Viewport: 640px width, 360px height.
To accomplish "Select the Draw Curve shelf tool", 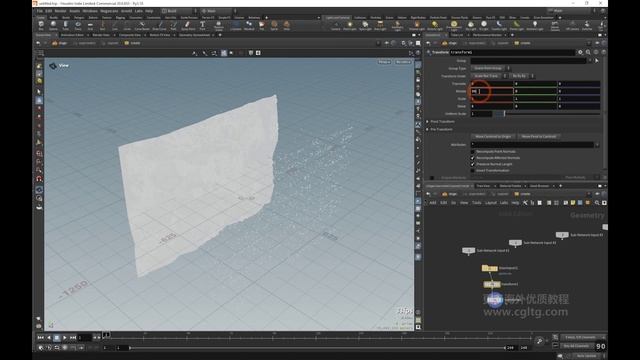I will 159,25.
